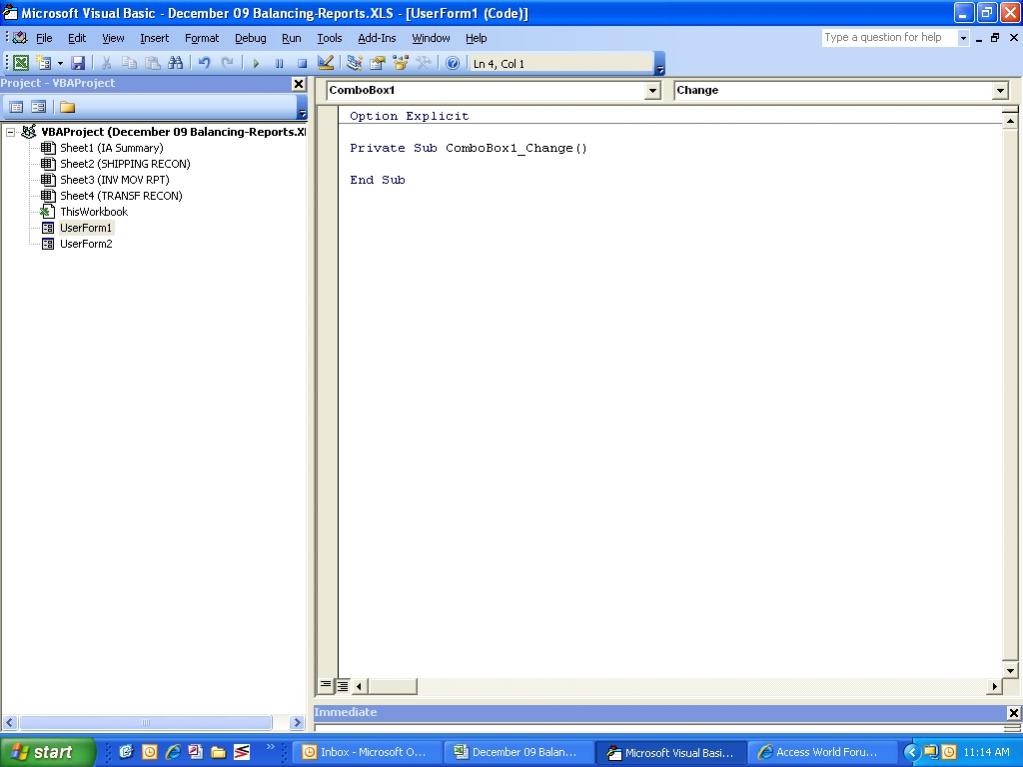Close the Project - VBAProject pane
The width and height of the screenshot is (1023, 767).
298,83
